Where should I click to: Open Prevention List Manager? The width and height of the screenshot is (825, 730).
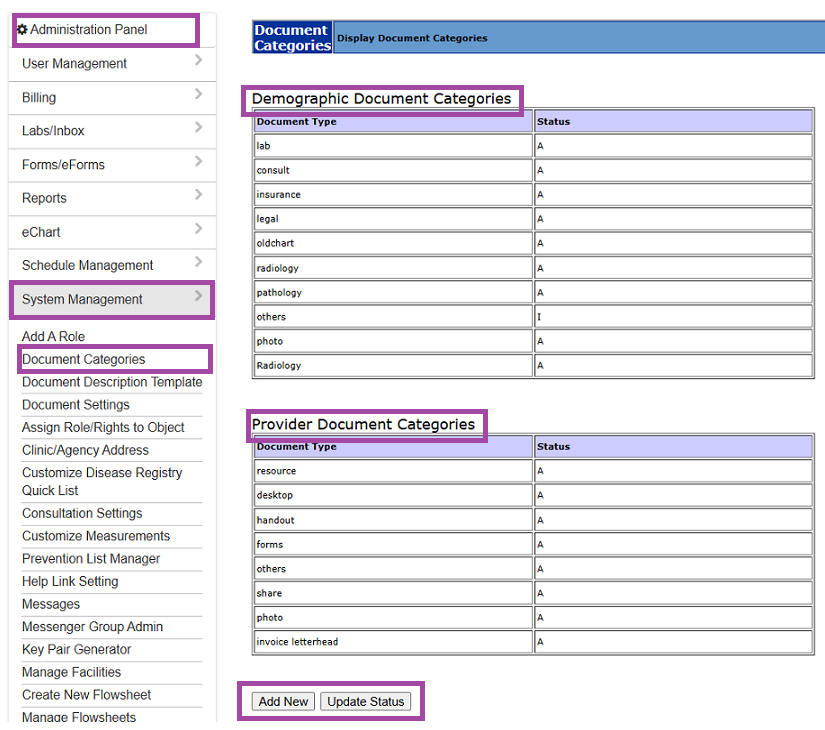pos(90,558)
